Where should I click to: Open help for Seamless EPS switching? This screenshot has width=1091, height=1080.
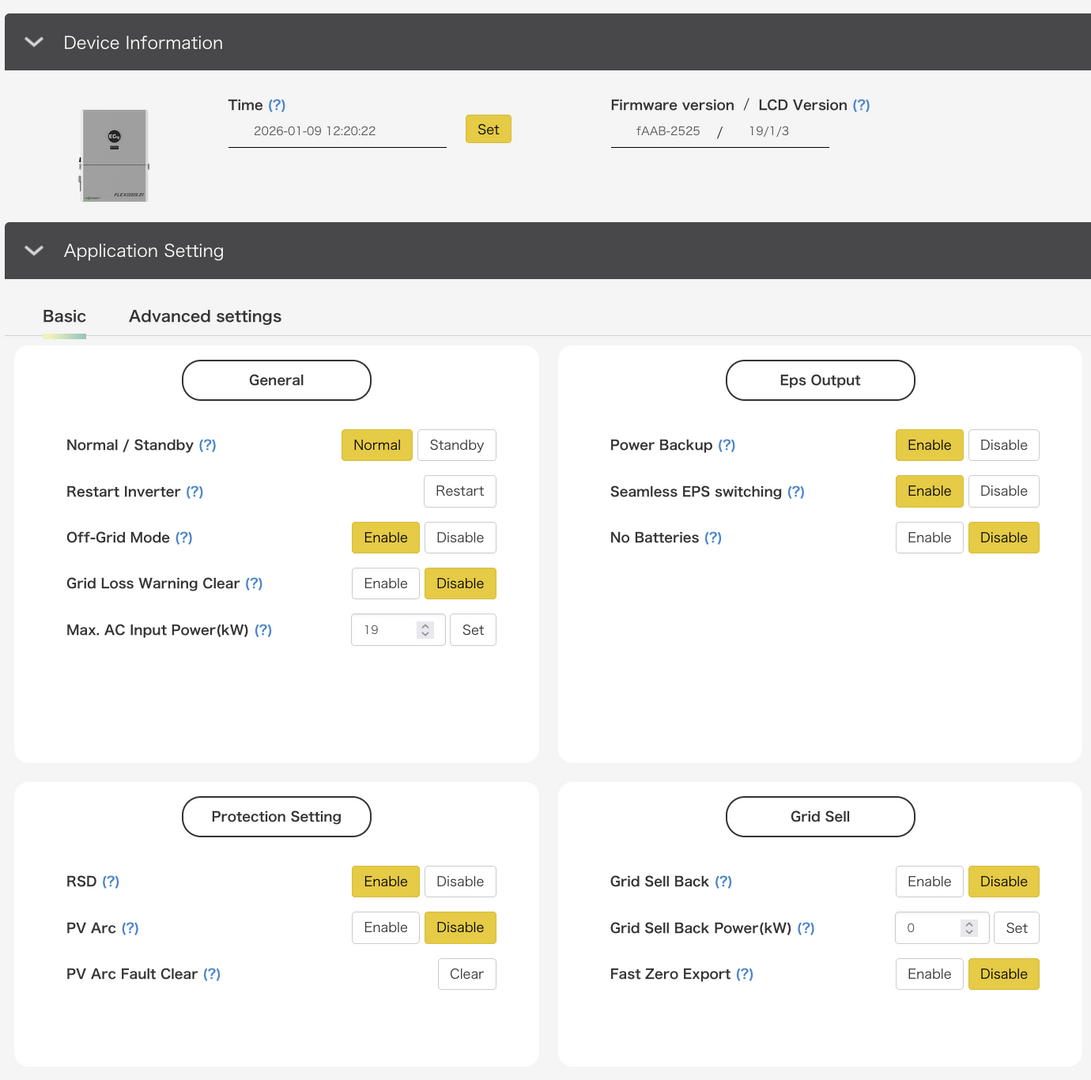[x=796, y=491]
